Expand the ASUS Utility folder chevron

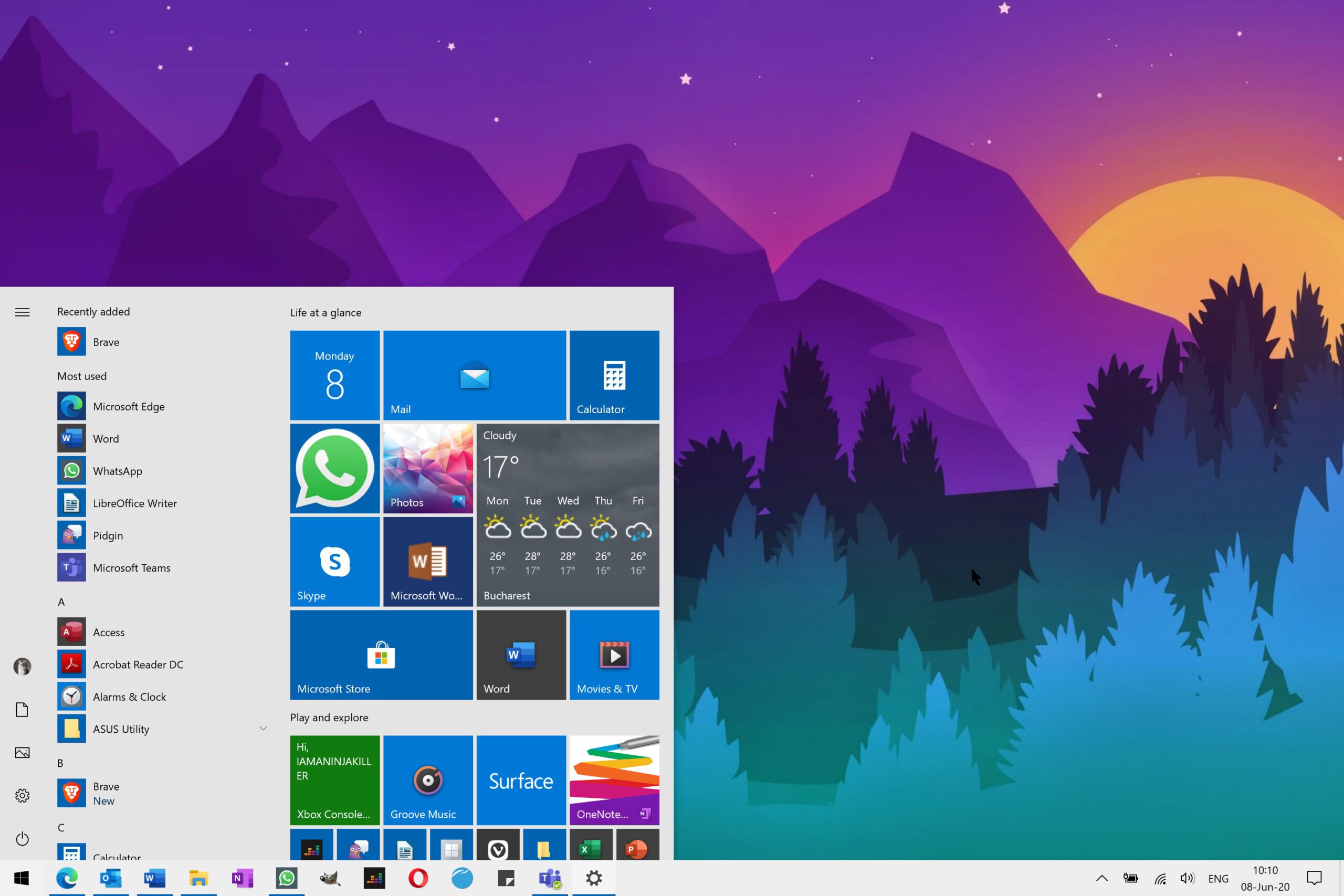coord(263,729)
